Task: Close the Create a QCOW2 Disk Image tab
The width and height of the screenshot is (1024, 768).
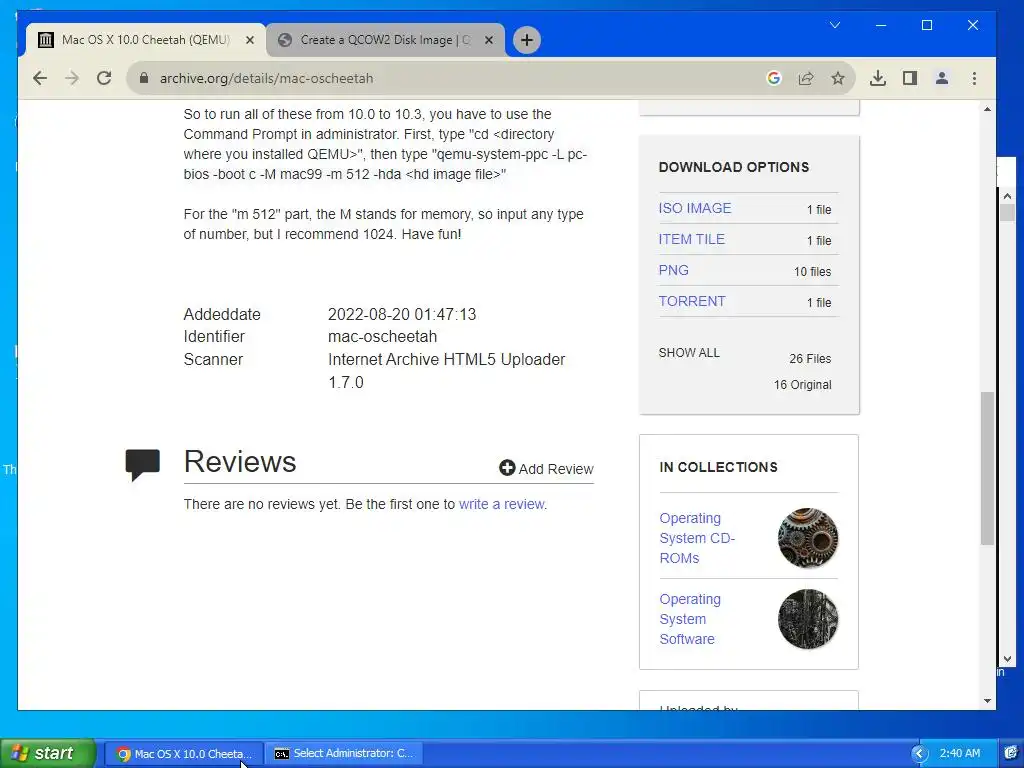Action: pyautogui.click(x=488, y=40)
